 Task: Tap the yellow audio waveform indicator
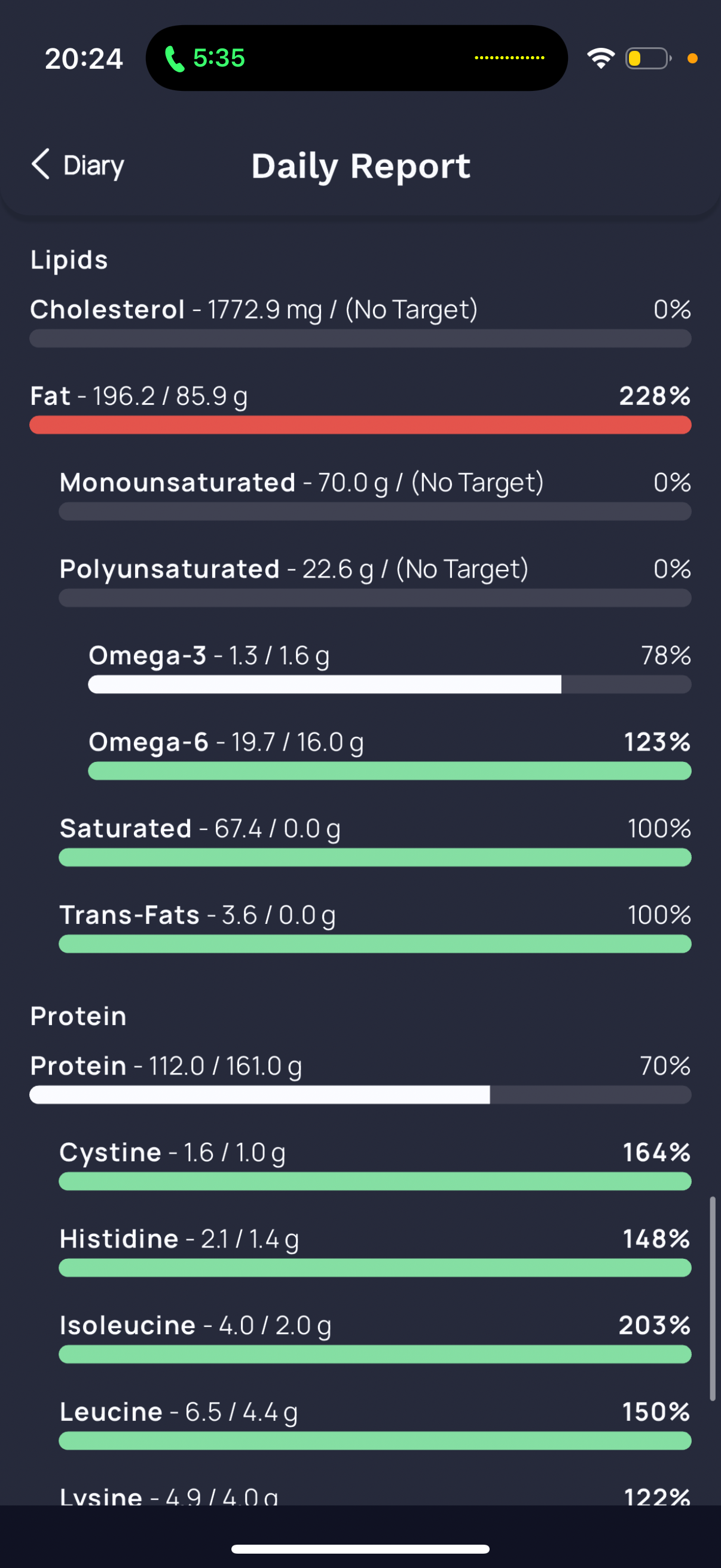[509, 58]
